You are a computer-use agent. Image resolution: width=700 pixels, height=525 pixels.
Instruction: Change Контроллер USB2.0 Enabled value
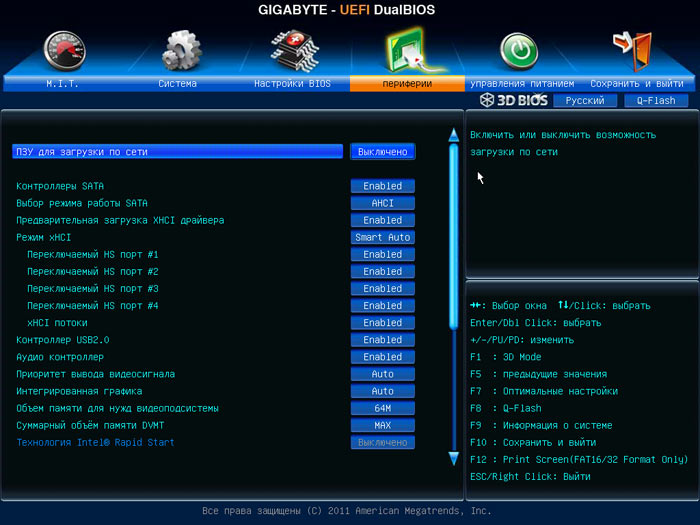click(383, 340)
